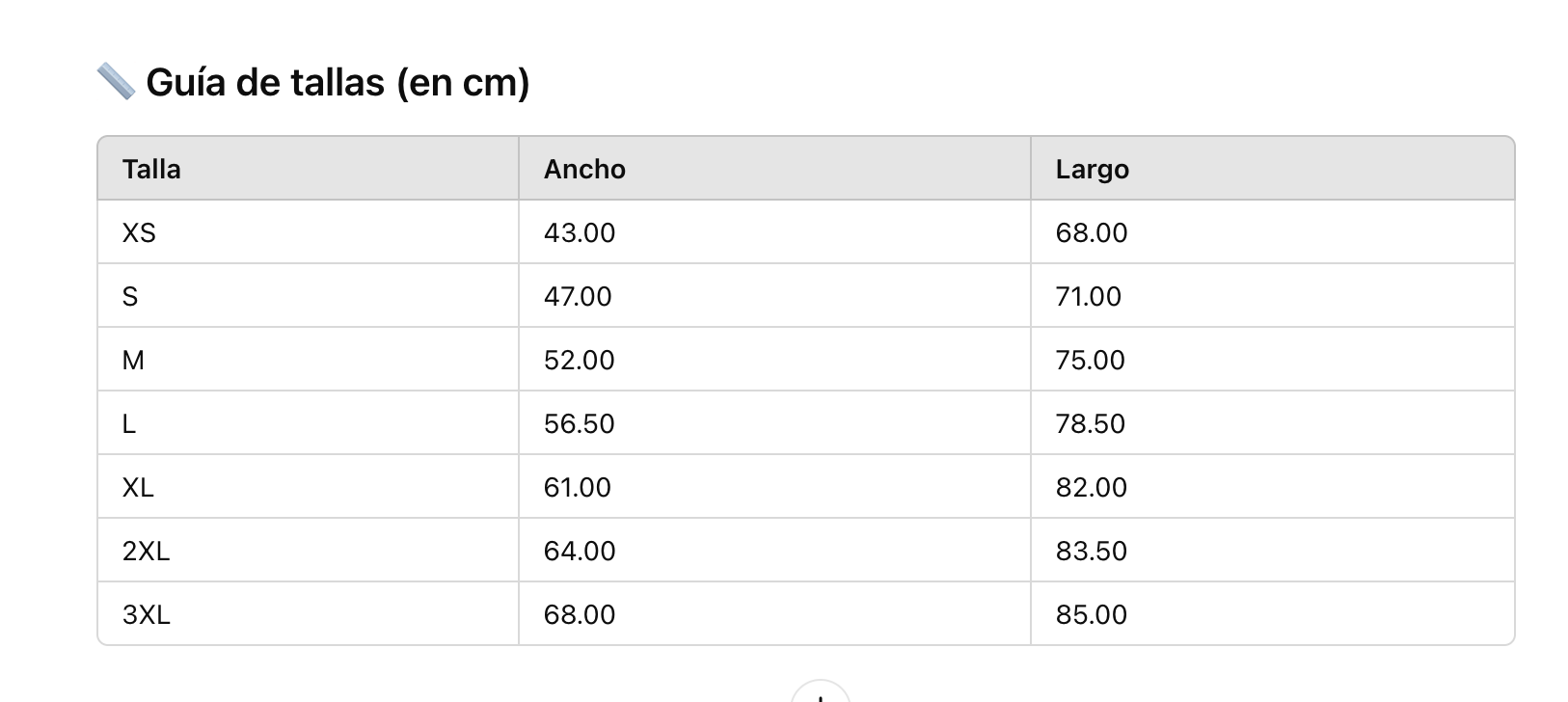Click the XS size cell
1568x702 pixels.
(139, 232)
